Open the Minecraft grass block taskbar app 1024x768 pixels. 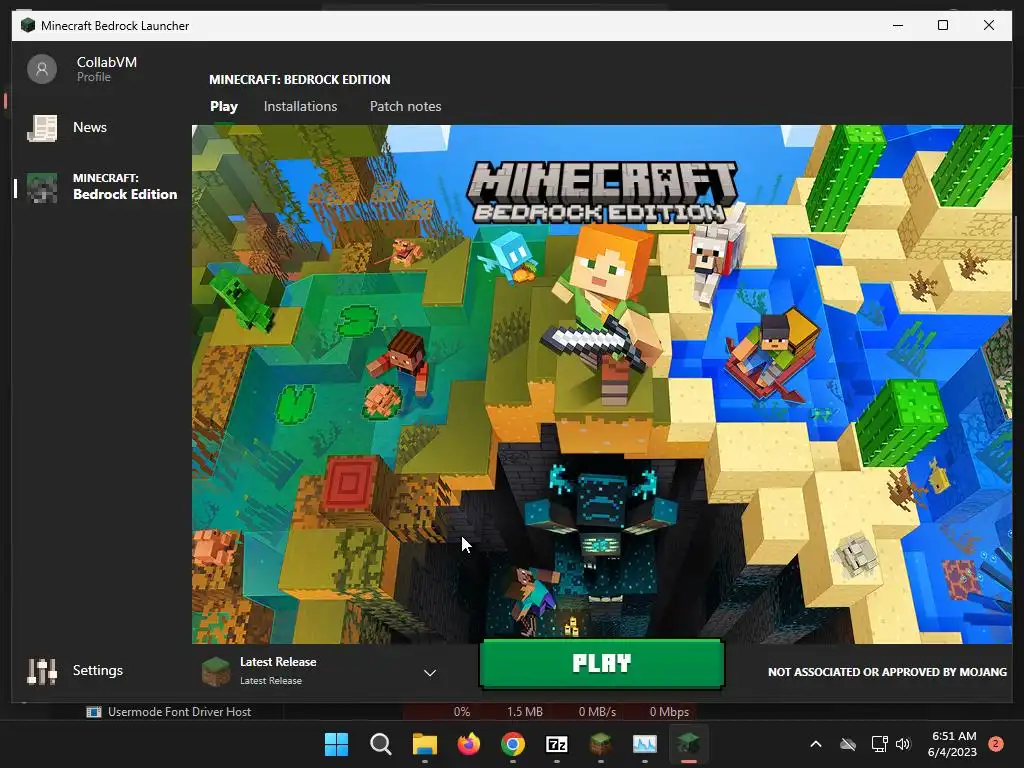pos(601,744)
